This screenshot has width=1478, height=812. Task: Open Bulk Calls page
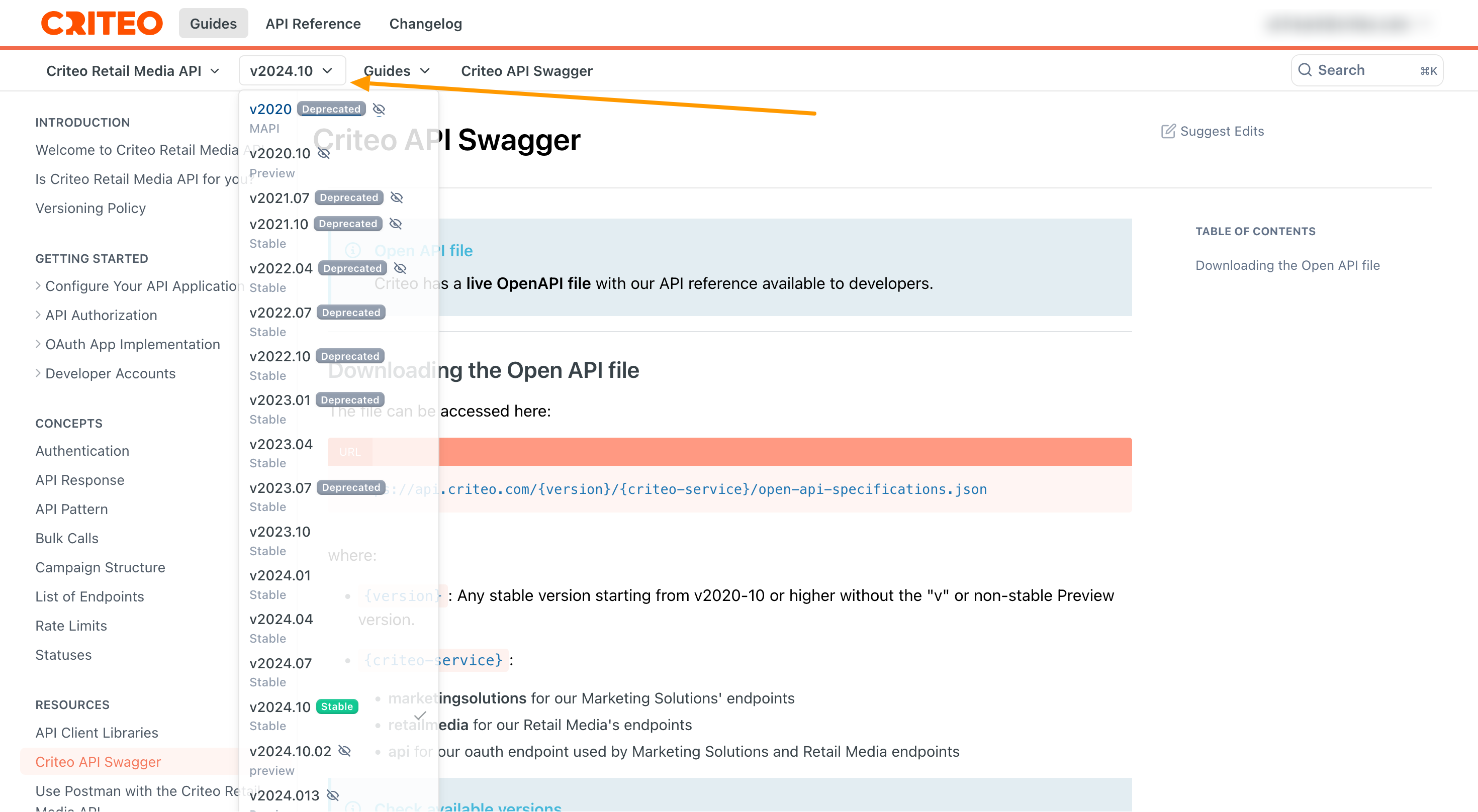point(67,539)
